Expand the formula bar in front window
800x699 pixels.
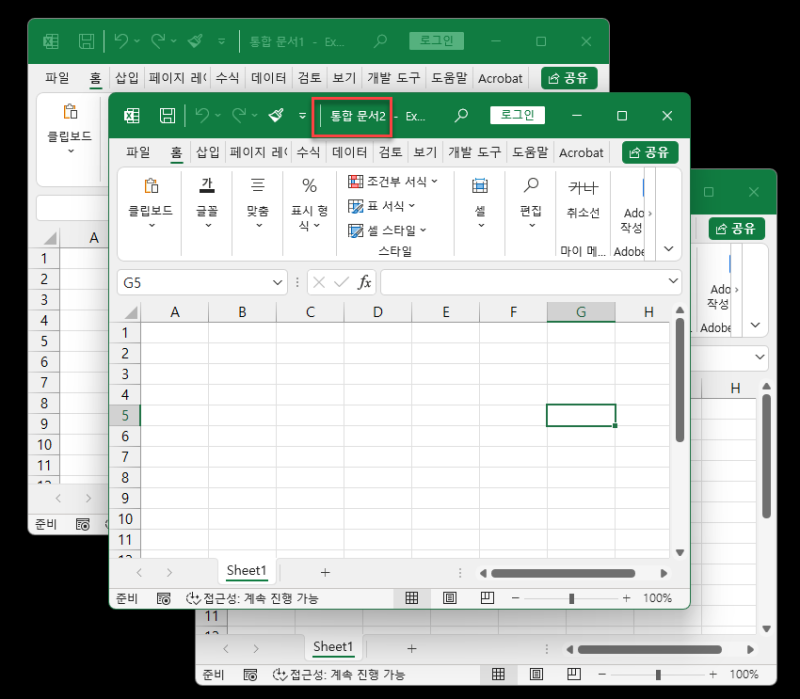673,281
